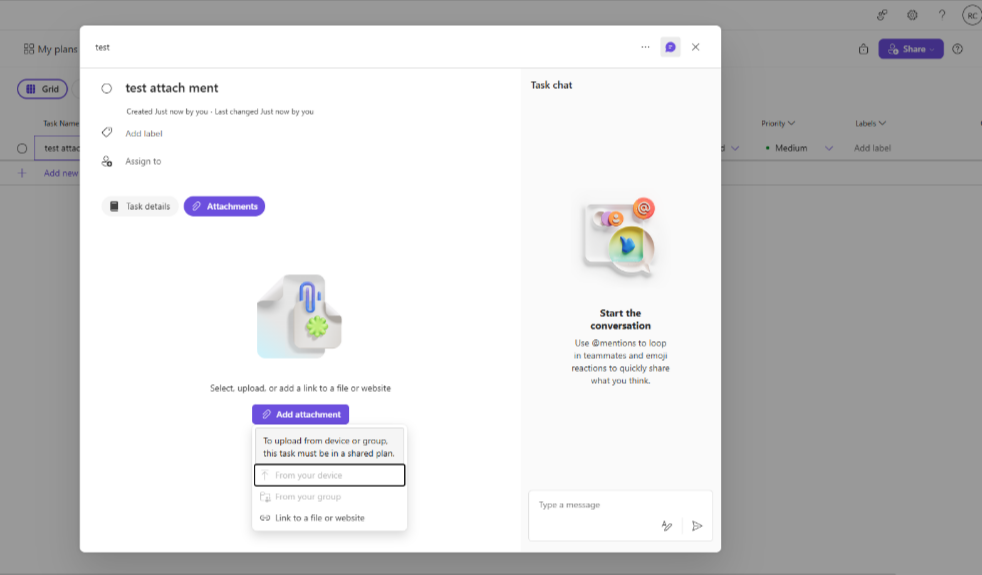Screen dimensions: 982x575
Task: Click the Task chat heading
Action: click(x=551, y=85)
